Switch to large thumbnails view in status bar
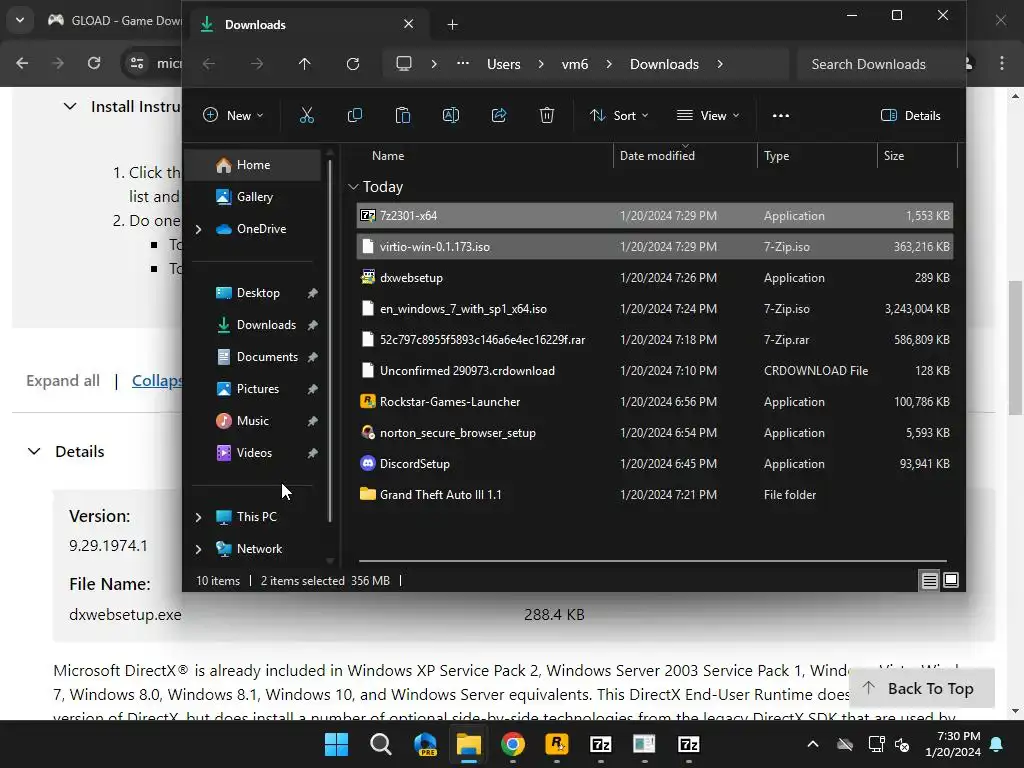Screen dimensions: 1024x768 pos(951,580)
